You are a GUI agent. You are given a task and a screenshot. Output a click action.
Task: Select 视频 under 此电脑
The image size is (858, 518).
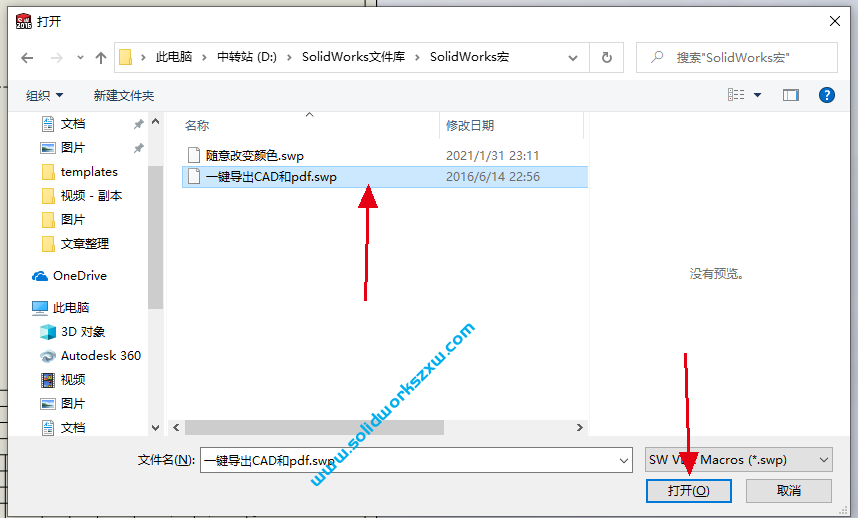[73, 380]
